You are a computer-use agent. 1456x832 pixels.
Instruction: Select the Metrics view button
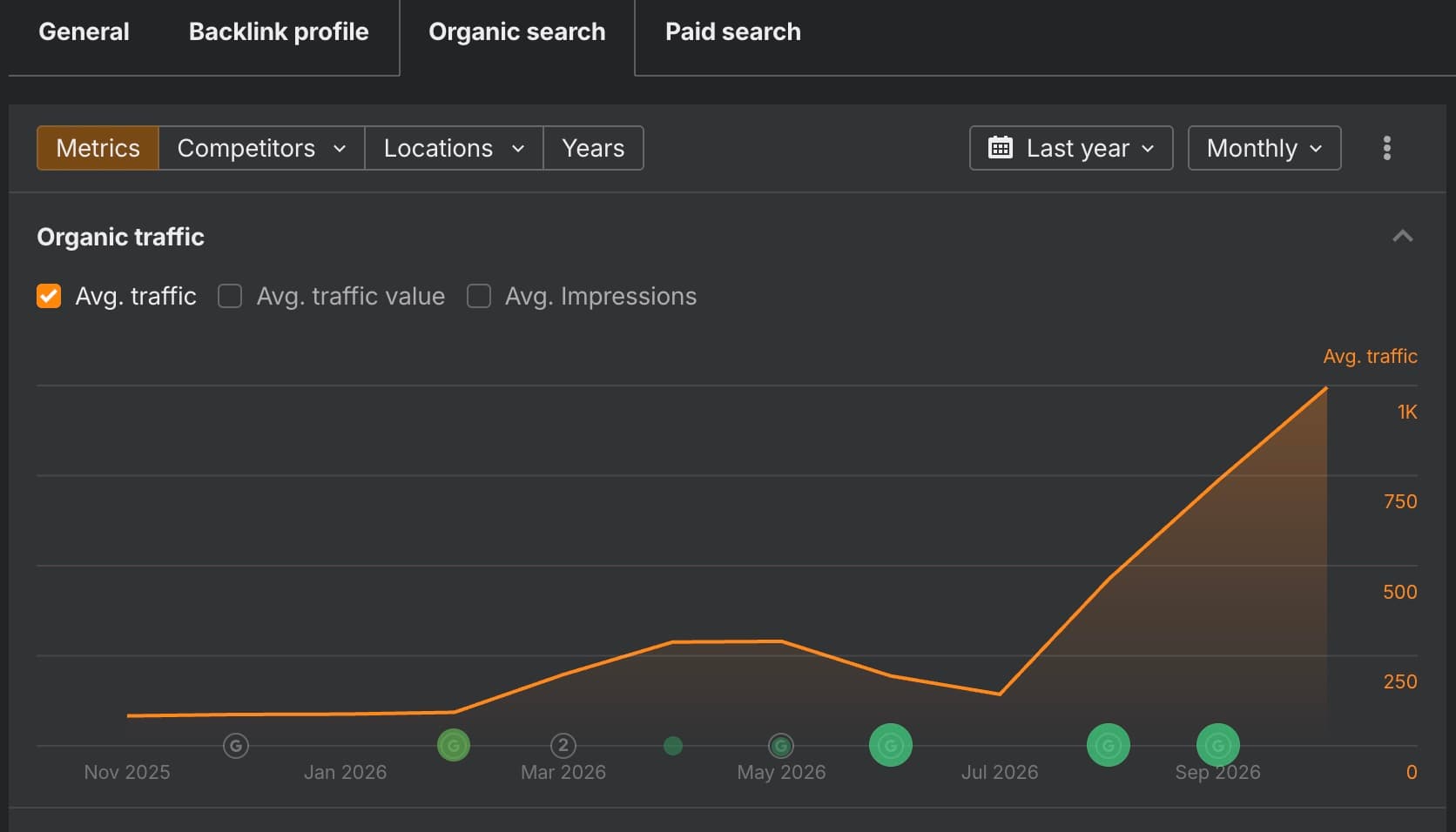pyautogui.click(x=98, y=148)
